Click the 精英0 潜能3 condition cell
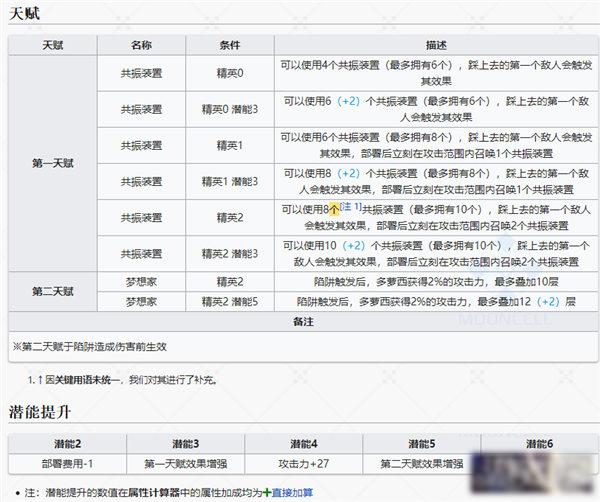This screenshot has width=600, height=502. (230, 109)
